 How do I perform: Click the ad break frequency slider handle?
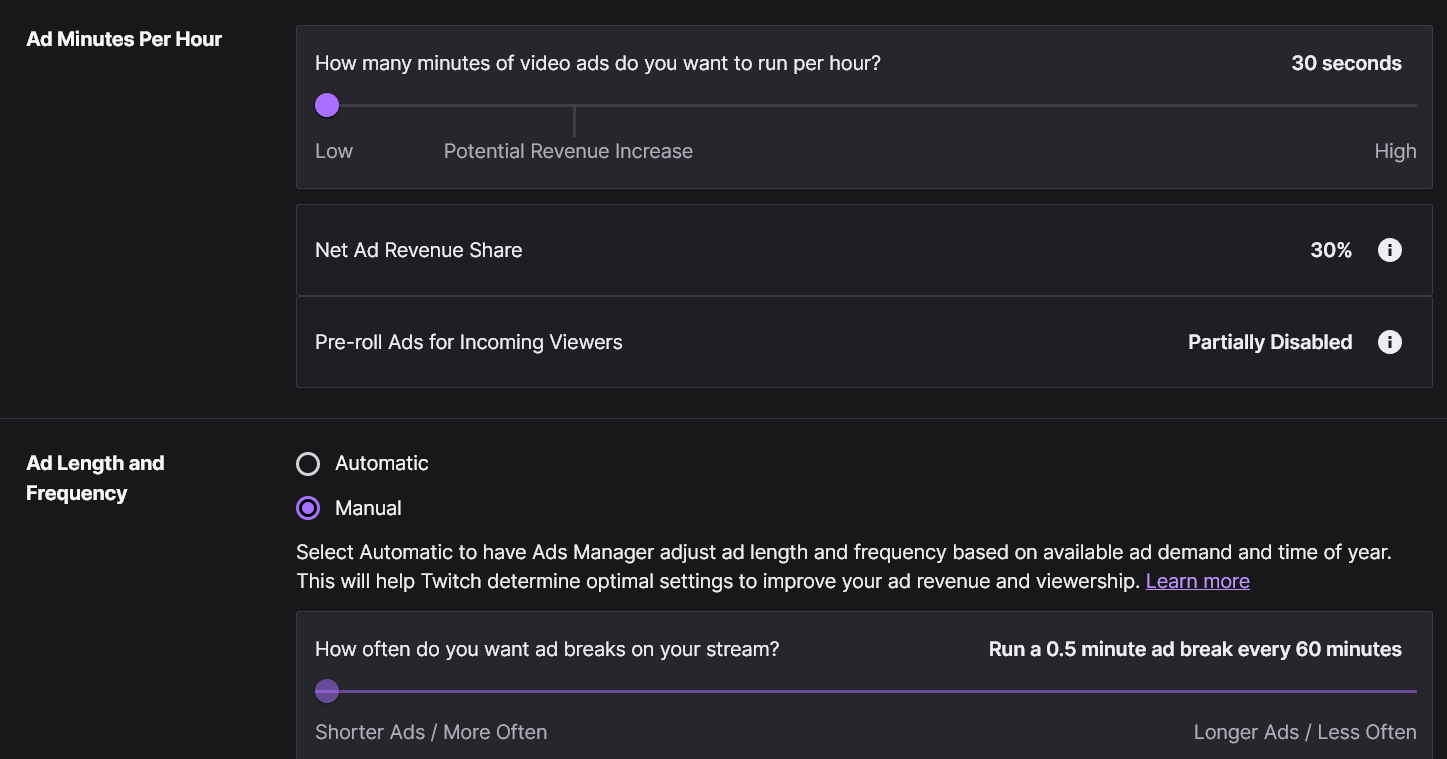point(327,691)
